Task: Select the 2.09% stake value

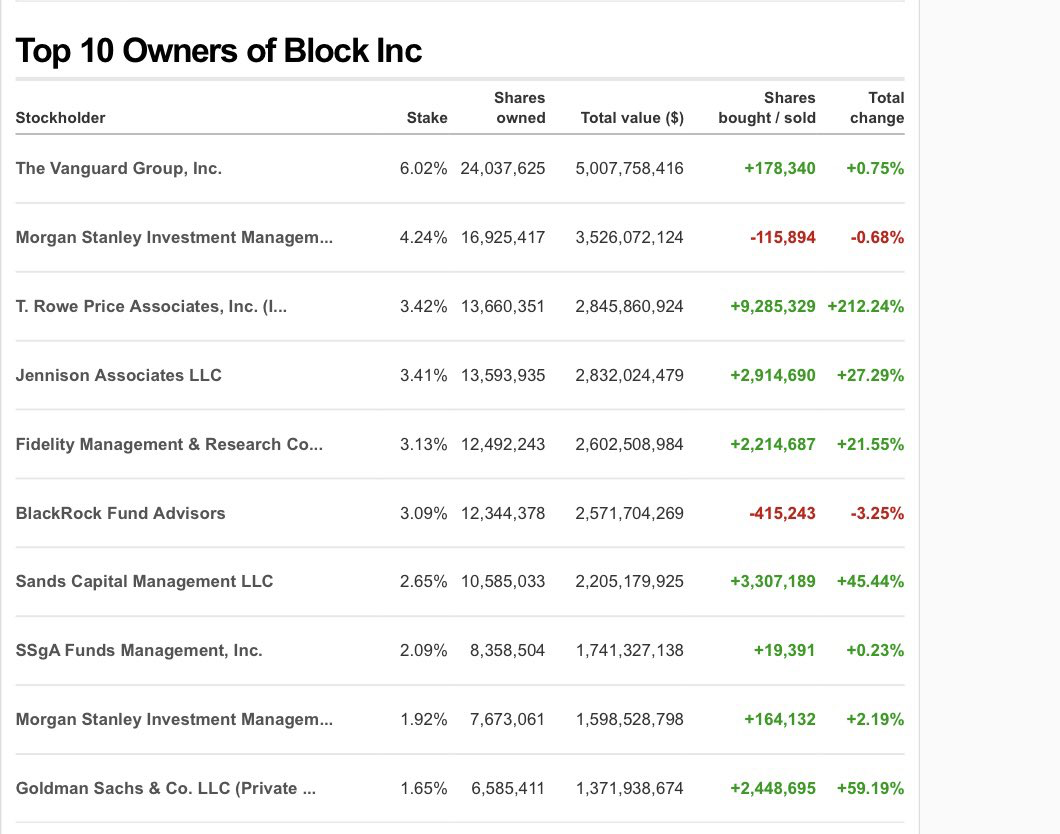Action: tap(423, 650)
